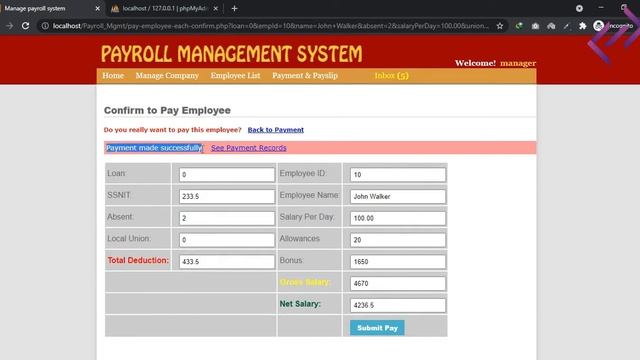Click the Net Salary label
Screen dimensions: 640x360
(300, 304)
